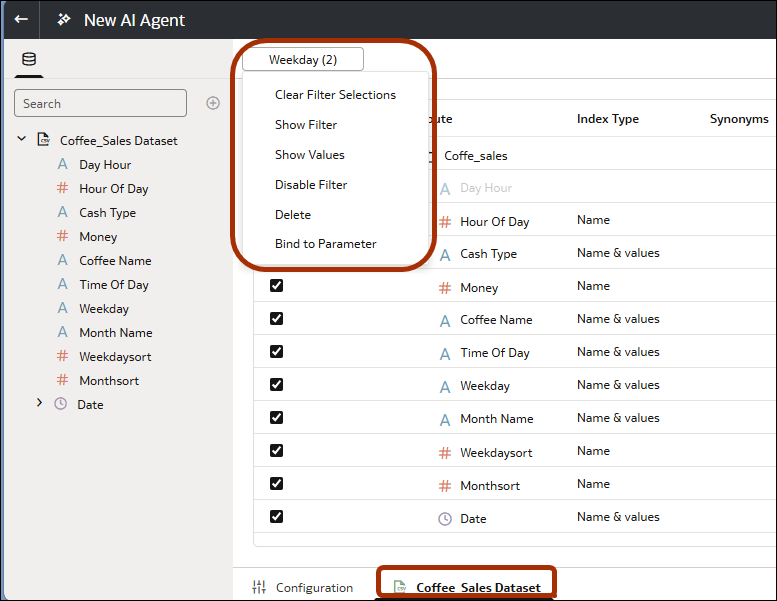Click the text icon beside Coffee Name in sidebar

(62, 260)
